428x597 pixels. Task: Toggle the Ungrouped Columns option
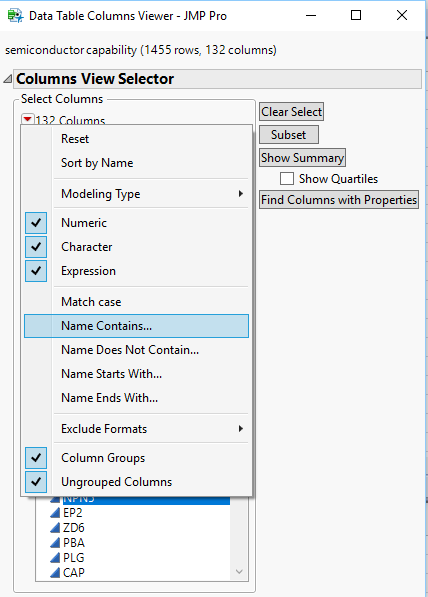tap(36, 482)
